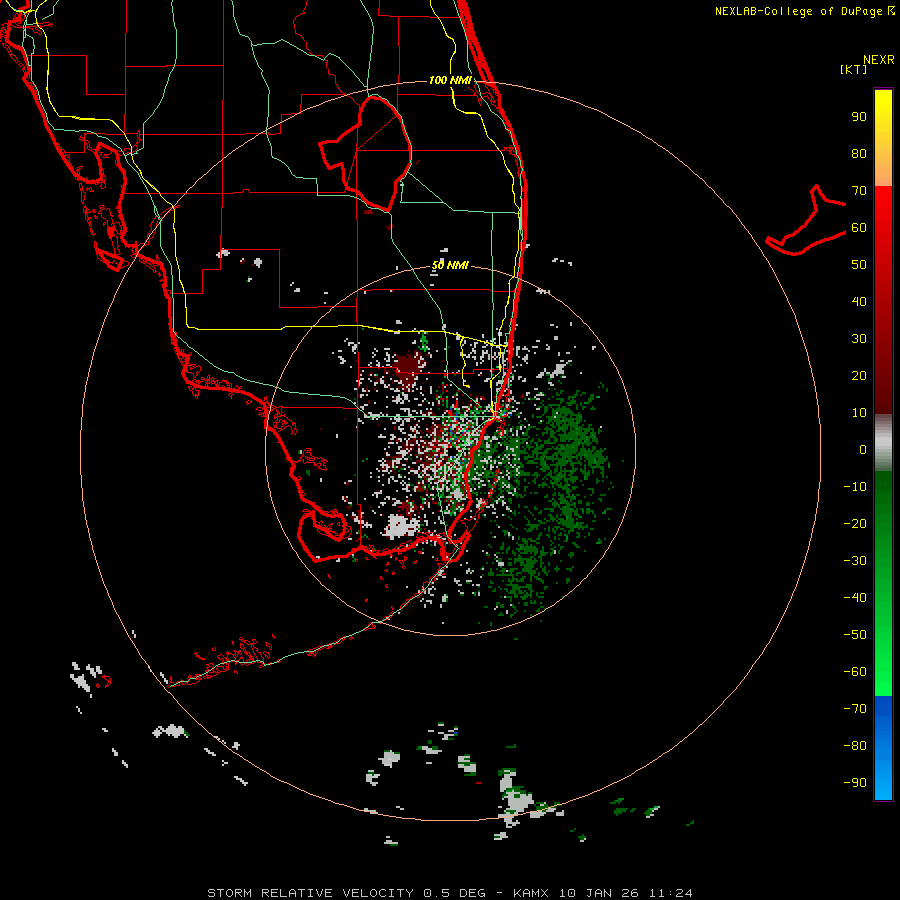Pick the blue bottom segment of color bar
900x900 pixels.
tap(883, 748)
